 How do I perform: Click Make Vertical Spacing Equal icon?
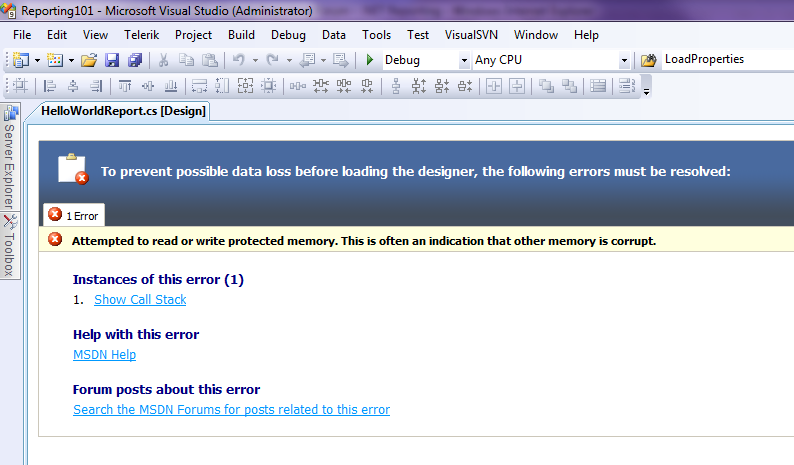coord(396,86)
